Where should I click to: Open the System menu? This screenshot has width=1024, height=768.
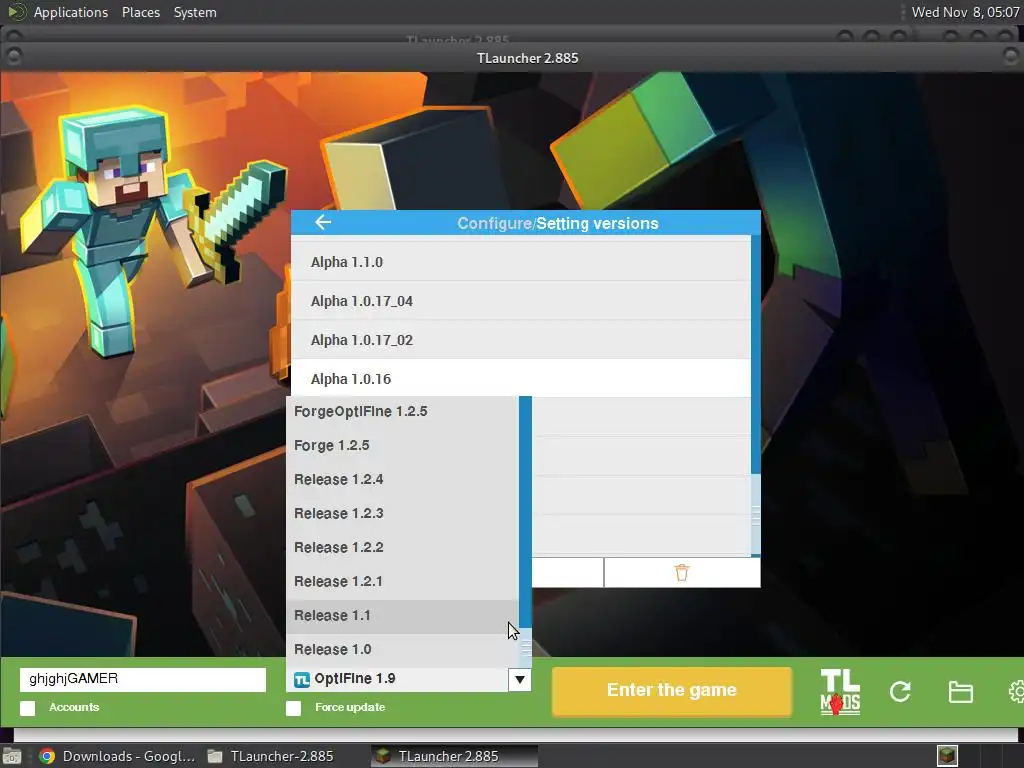[195, 12]
